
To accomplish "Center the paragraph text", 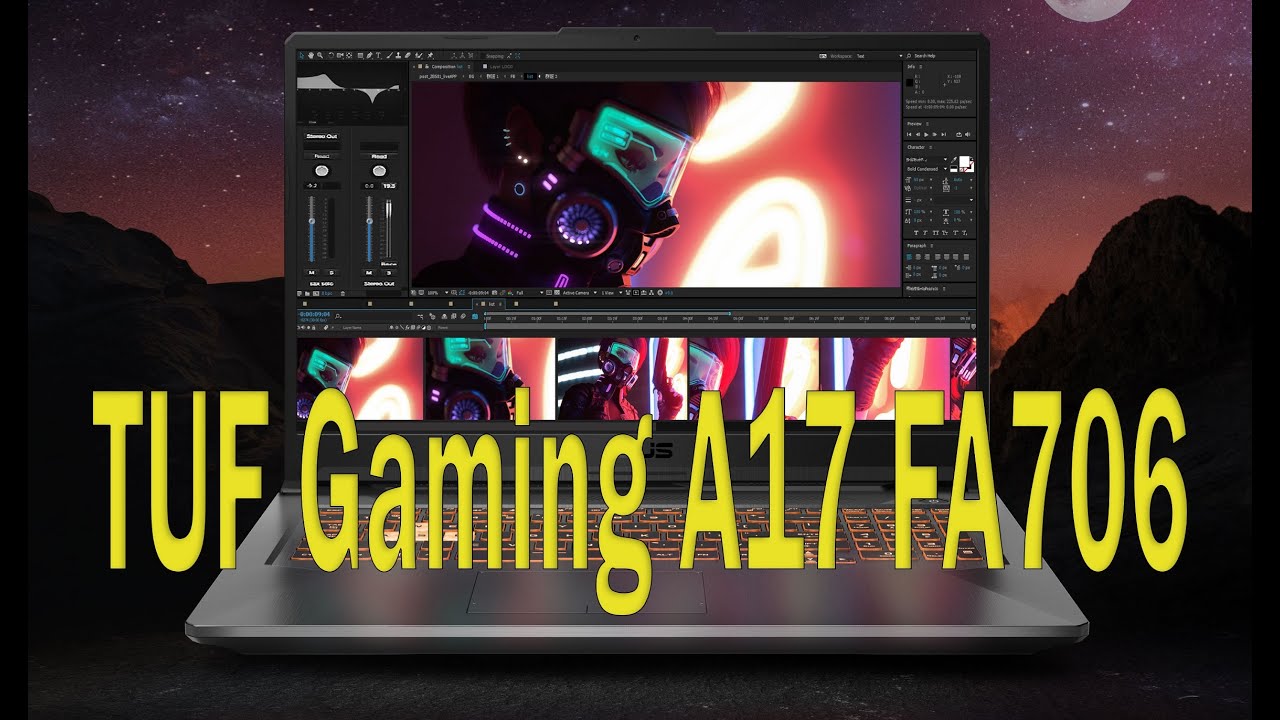I will (918, 257).
